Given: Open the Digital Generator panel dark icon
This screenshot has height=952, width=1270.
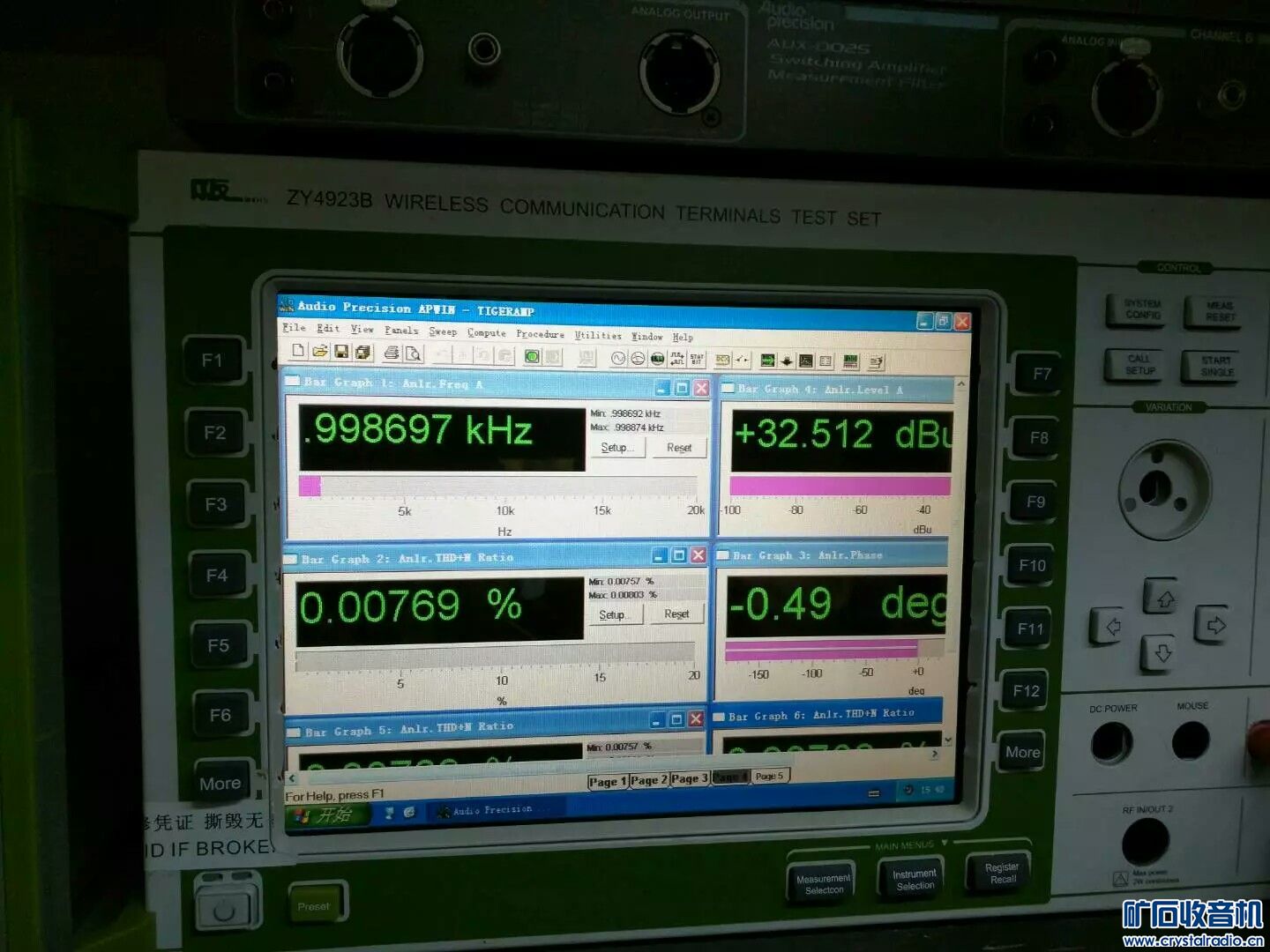Looking at the screenshot, I should coord(657,358).
